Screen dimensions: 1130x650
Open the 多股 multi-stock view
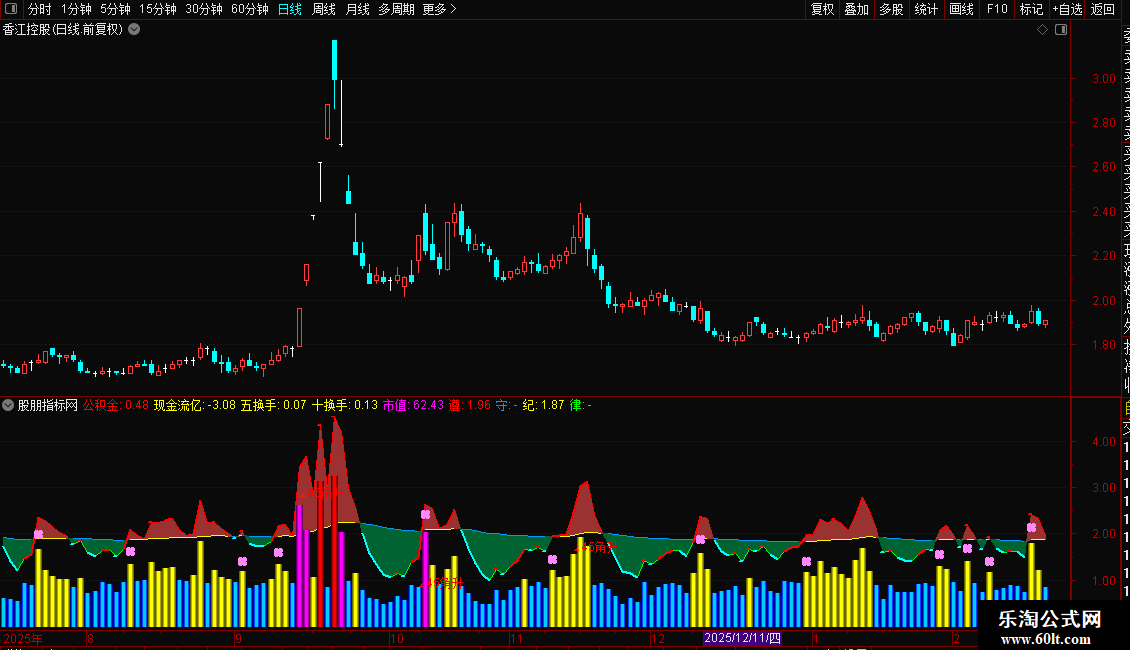click(x=891, y=9)
